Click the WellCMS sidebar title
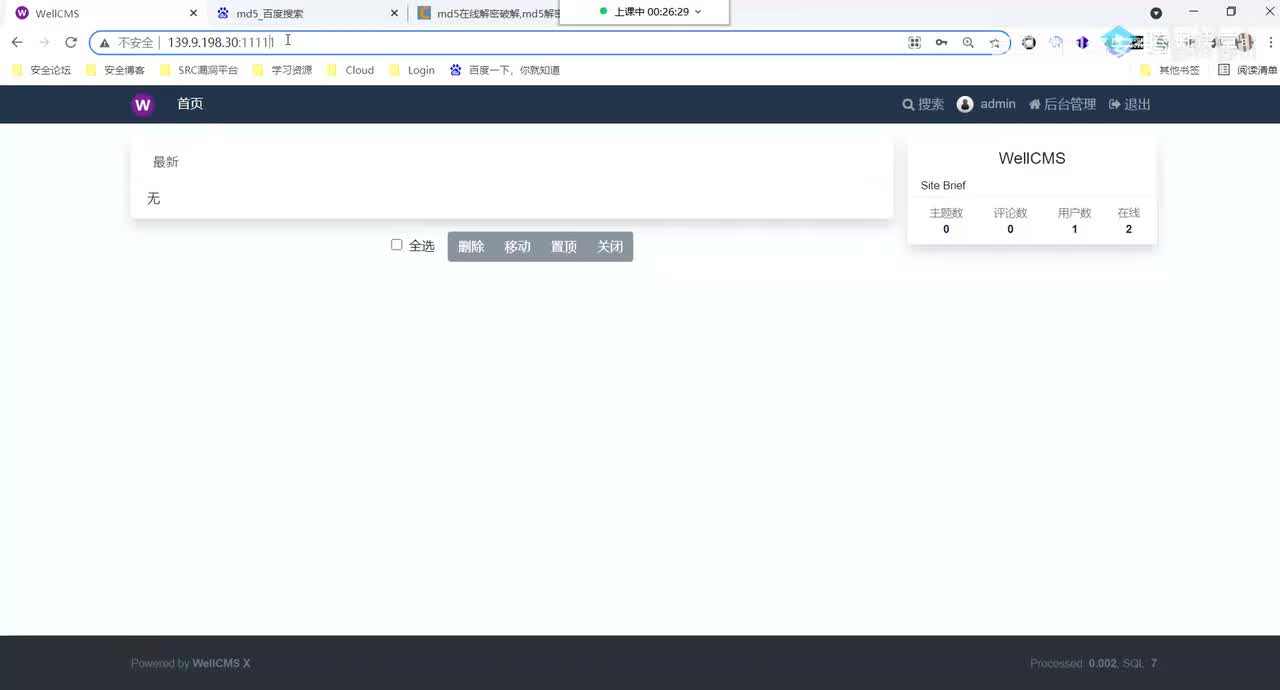Screen dimensions: 1280x690 [x=1032, y=158]
